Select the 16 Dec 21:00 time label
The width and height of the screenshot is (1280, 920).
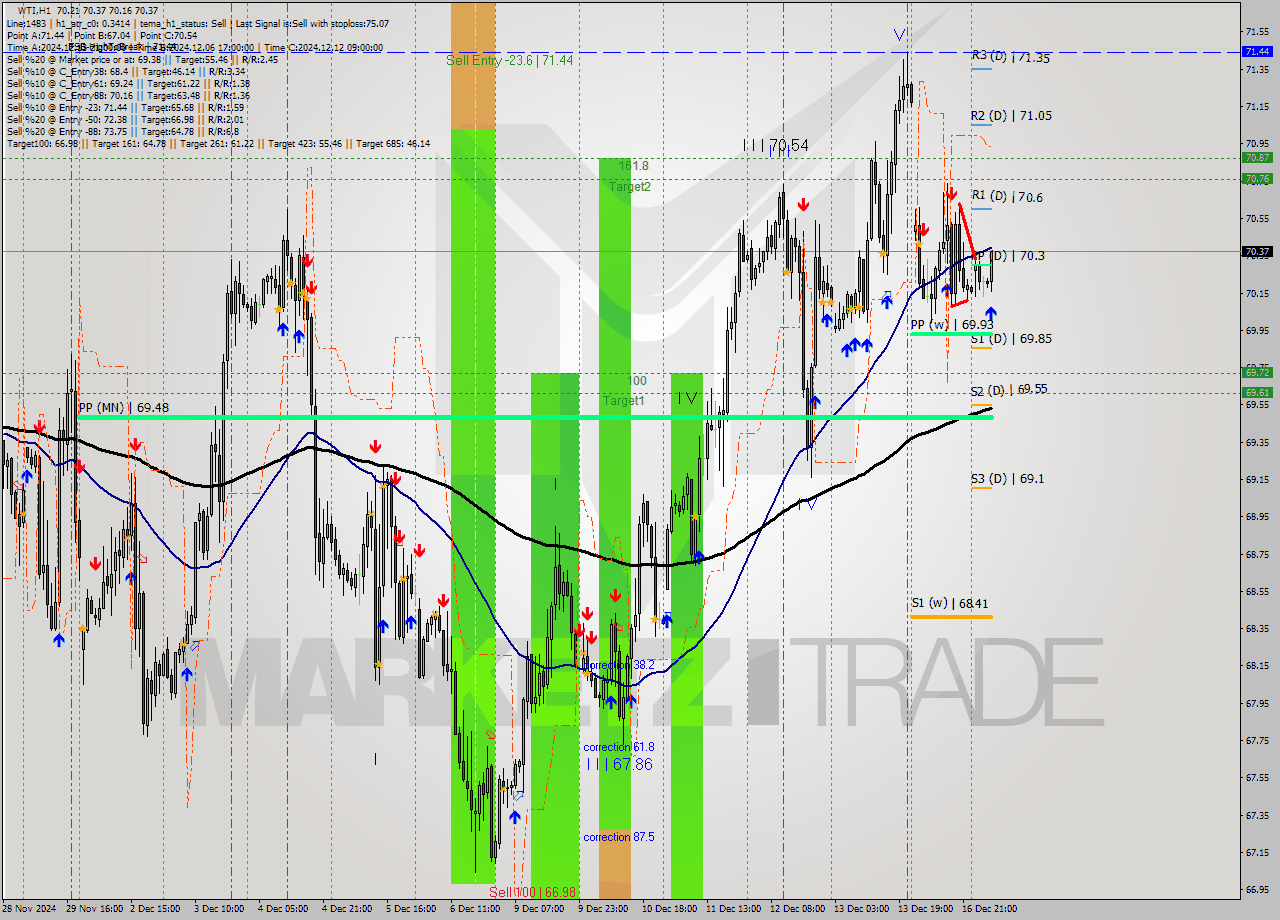point(990,909)
